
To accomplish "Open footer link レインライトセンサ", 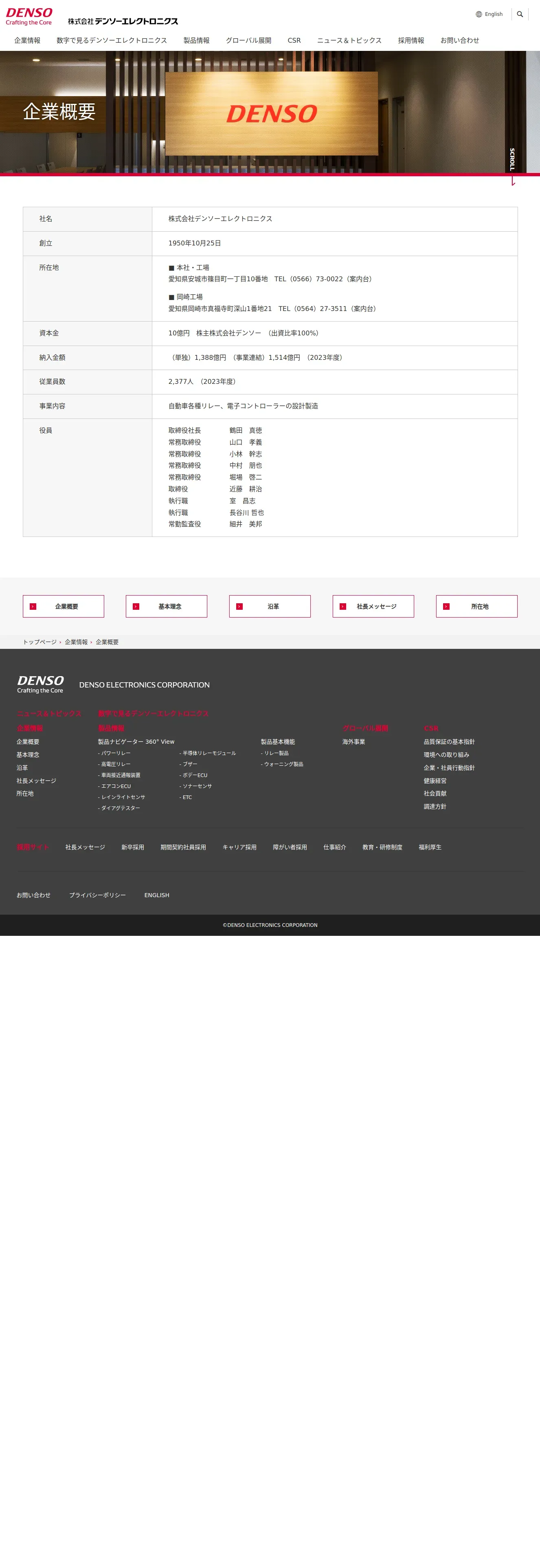I will pos(122,797).
